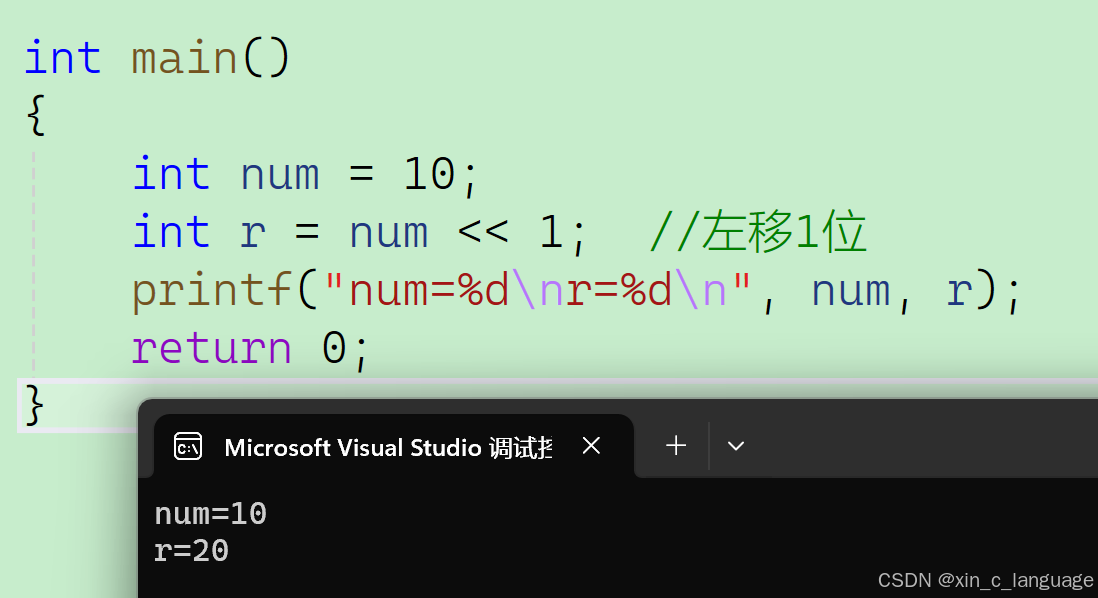This screenshot has width=1098, height=598.
Task: Click variable r in declaration line
Action: 253,234
